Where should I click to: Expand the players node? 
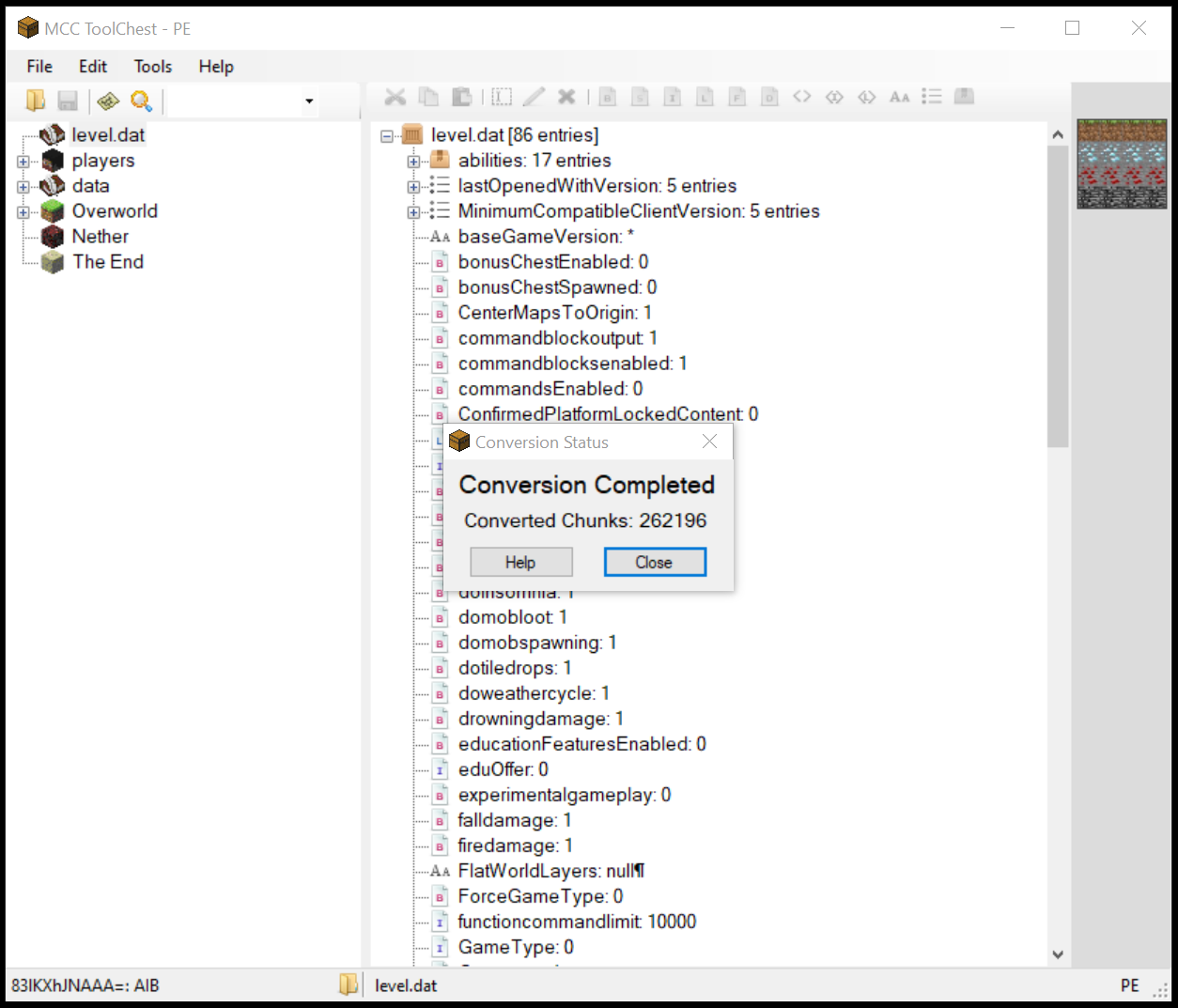pos(23,162)
